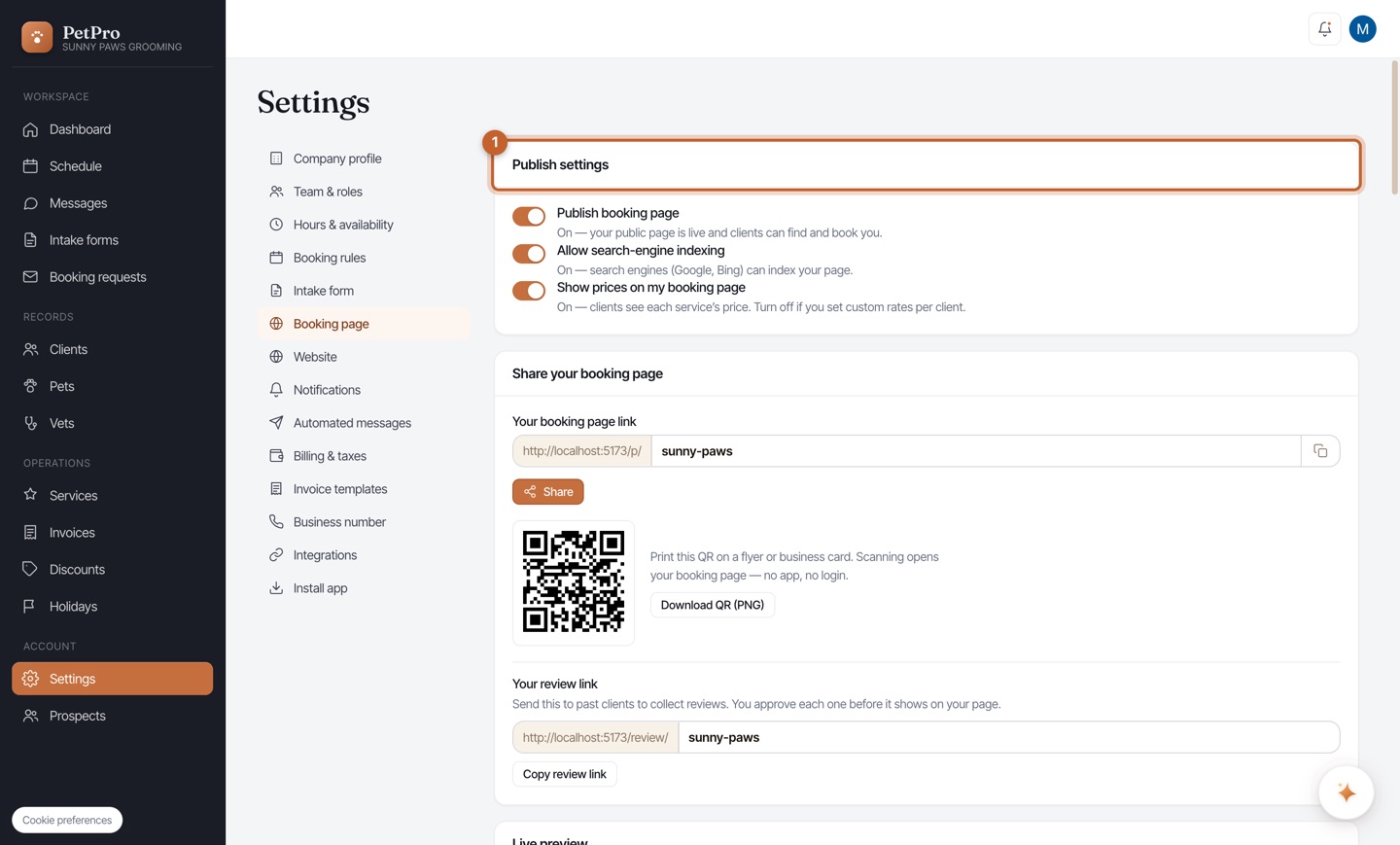Click the Automated messages paper plane icon
Image resolution: width=1400 pixels, height=845 pixels.
tap(276, 423)
